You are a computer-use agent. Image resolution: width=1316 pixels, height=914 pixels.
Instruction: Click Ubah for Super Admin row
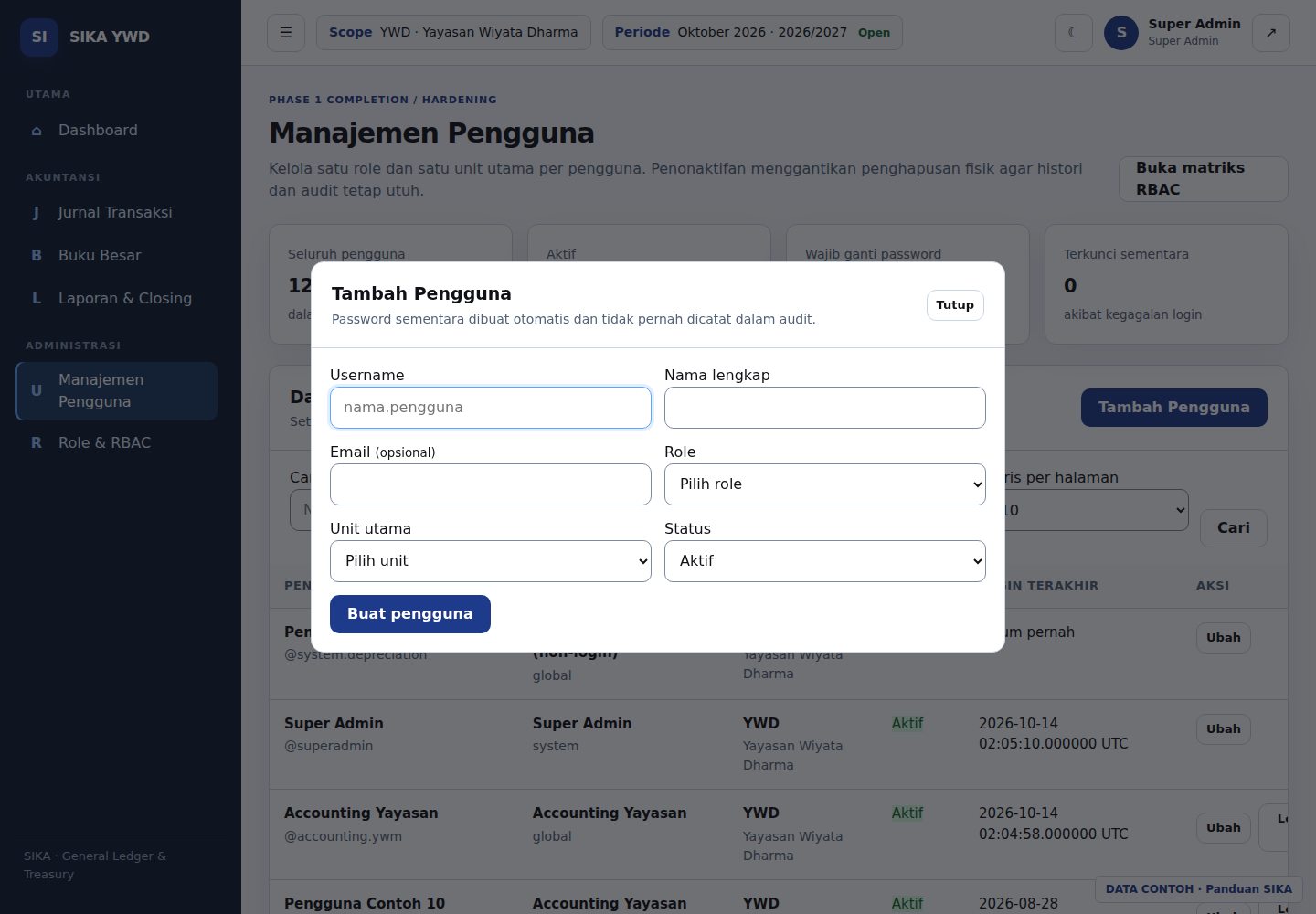click(x=1224, y=729)
